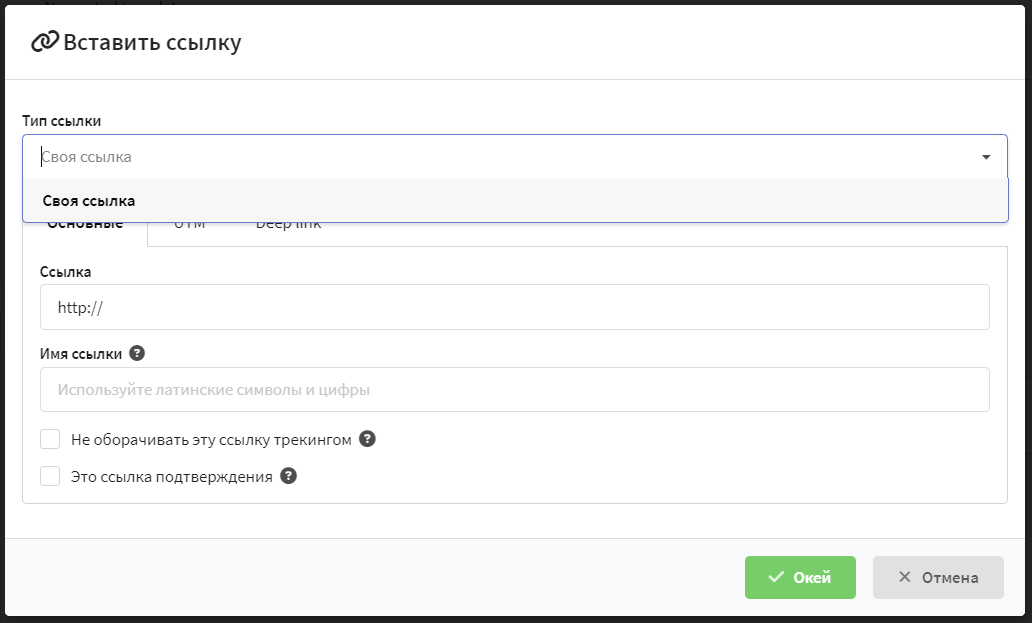Screen dimensions: 1032x623
Task: Click the 'Не оборачивать эту ссылку трекингом' label text
Action: pos(211,440)
